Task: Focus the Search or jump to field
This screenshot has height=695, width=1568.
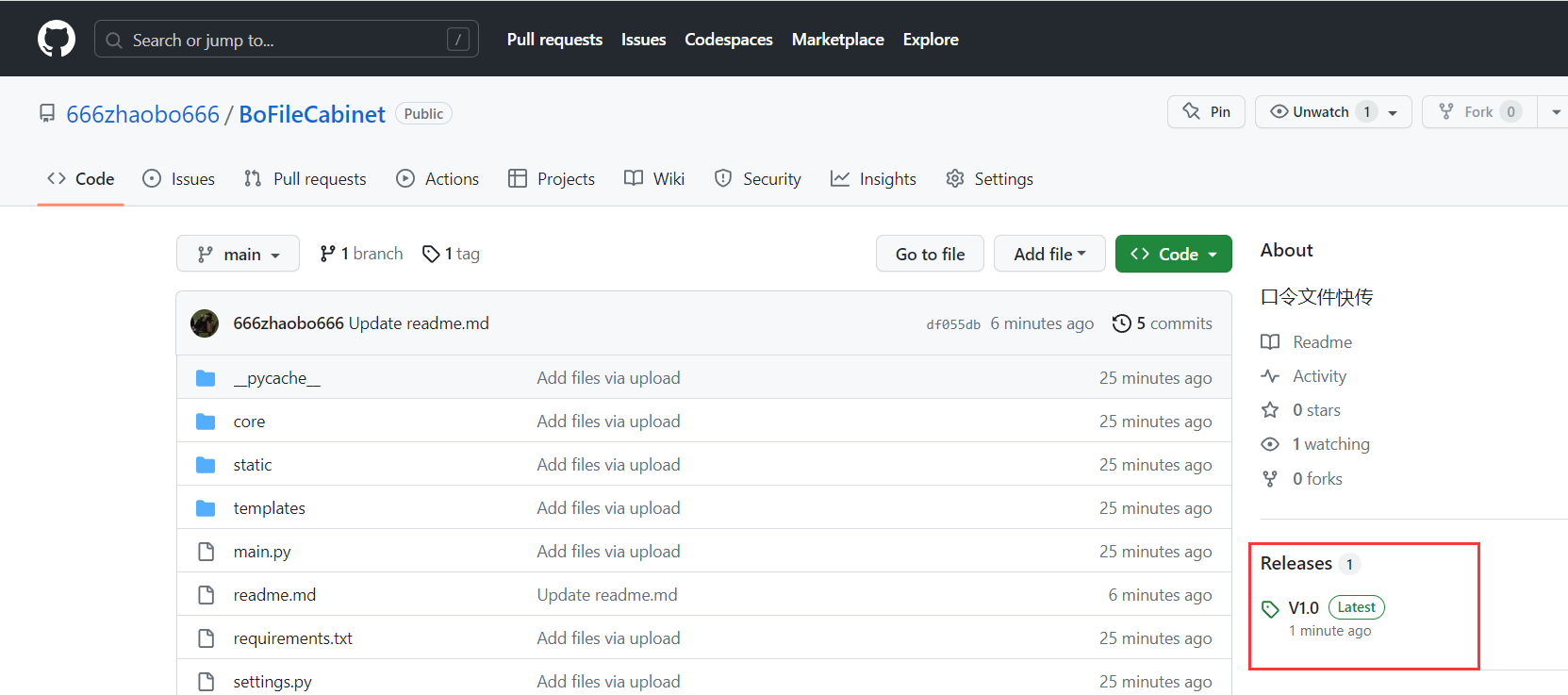Action: click(x=287, y=40)
